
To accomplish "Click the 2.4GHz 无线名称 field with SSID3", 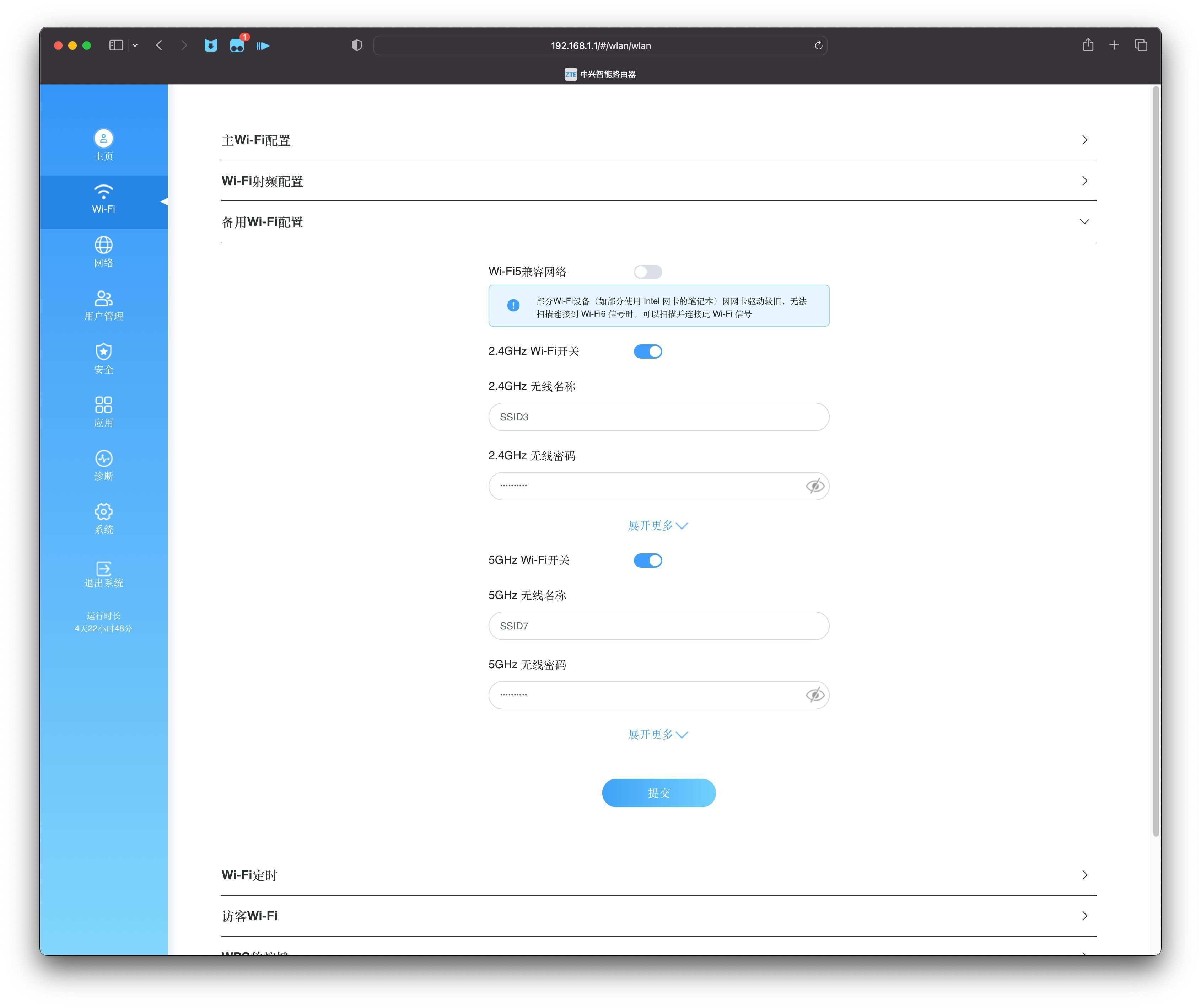I will (658, 417).
